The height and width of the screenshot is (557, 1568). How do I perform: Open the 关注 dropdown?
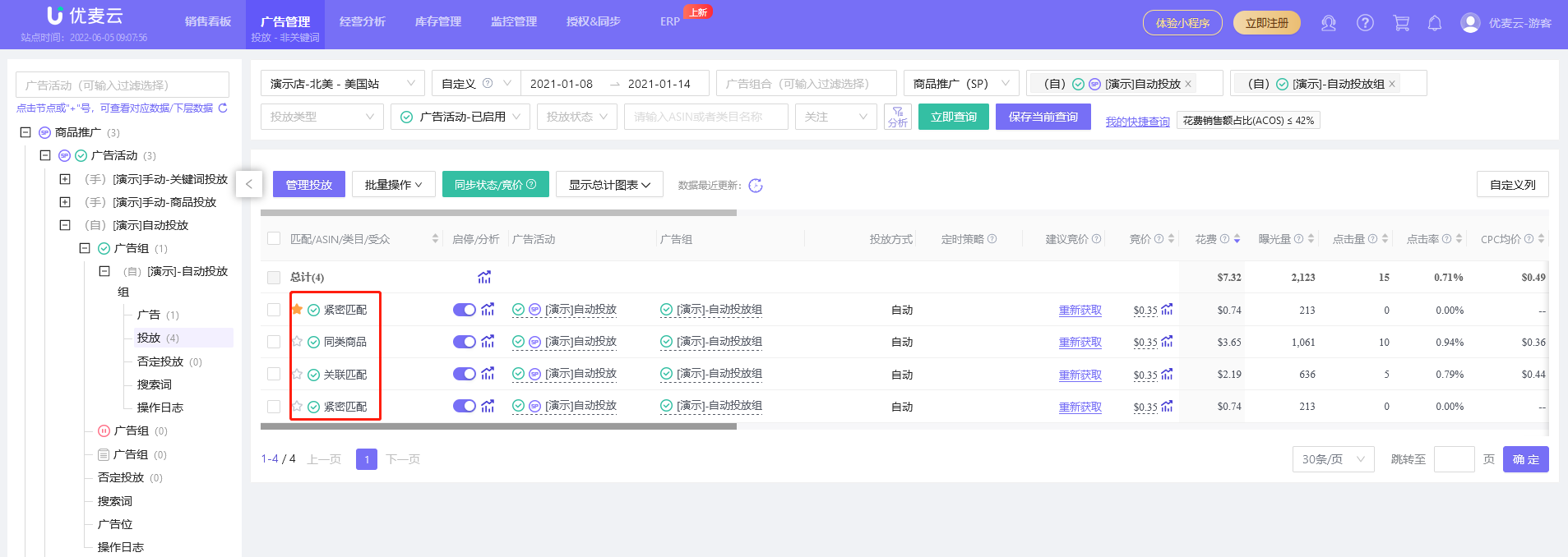[x=836, y=117]
